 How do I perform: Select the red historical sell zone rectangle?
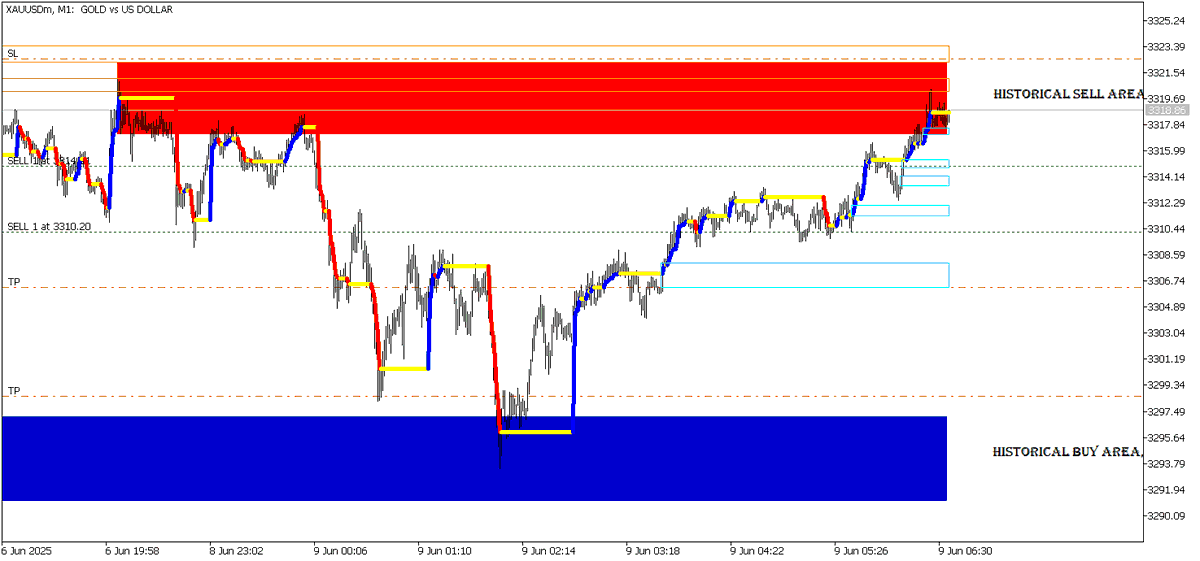click(532, 97)
